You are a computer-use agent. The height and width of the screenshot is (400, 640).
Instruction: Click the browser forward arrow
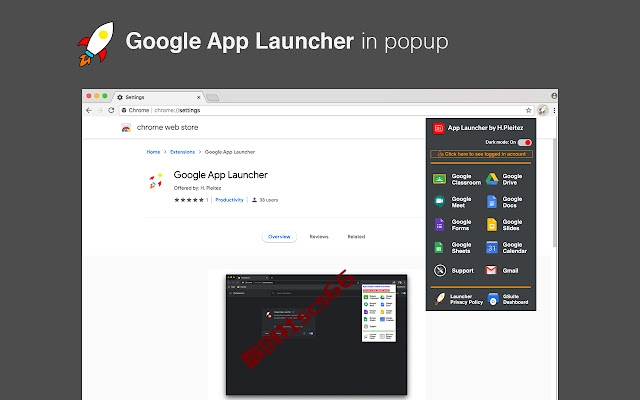click(100, 110)
